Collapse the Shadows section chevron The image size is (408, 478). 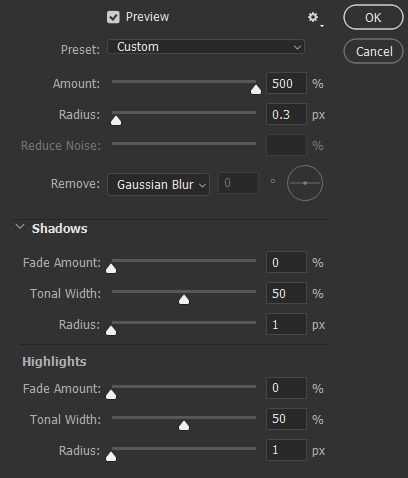tap(20, 227)
